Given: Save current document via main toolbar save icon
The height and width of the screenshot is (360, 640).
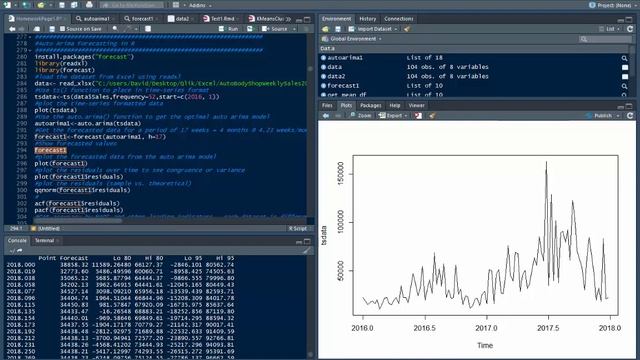Looking at the screenshot, I should click(x=62, y=5).
